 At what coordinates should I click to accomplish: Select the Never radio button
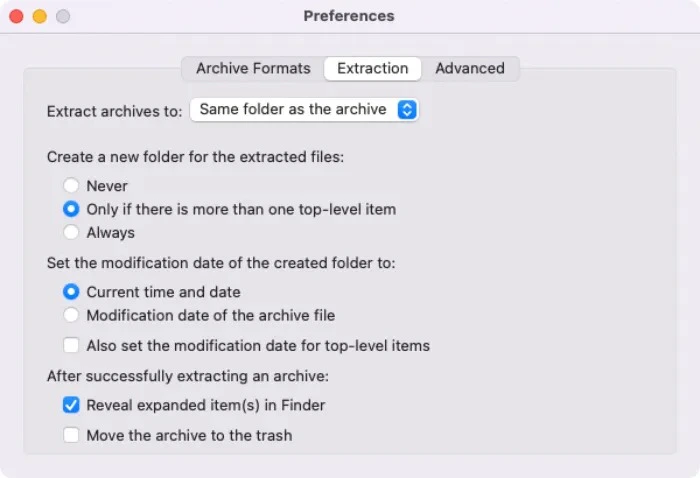pos(71,186)
